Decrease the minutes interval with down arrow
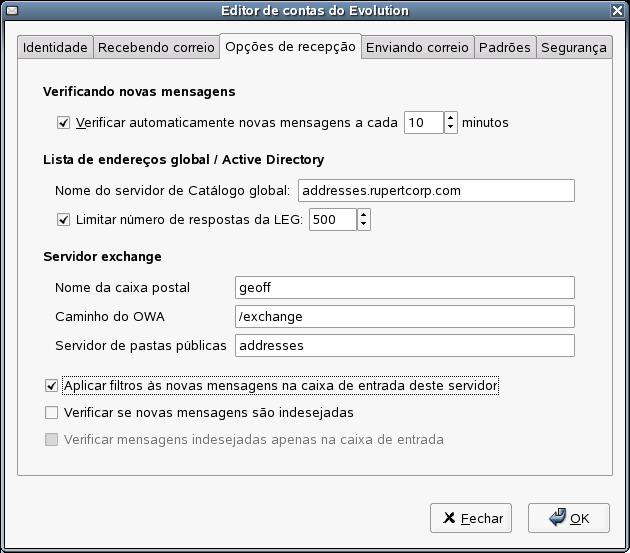Screen dimensions: 630x553 pyautogui.click(x=450, y=128)
